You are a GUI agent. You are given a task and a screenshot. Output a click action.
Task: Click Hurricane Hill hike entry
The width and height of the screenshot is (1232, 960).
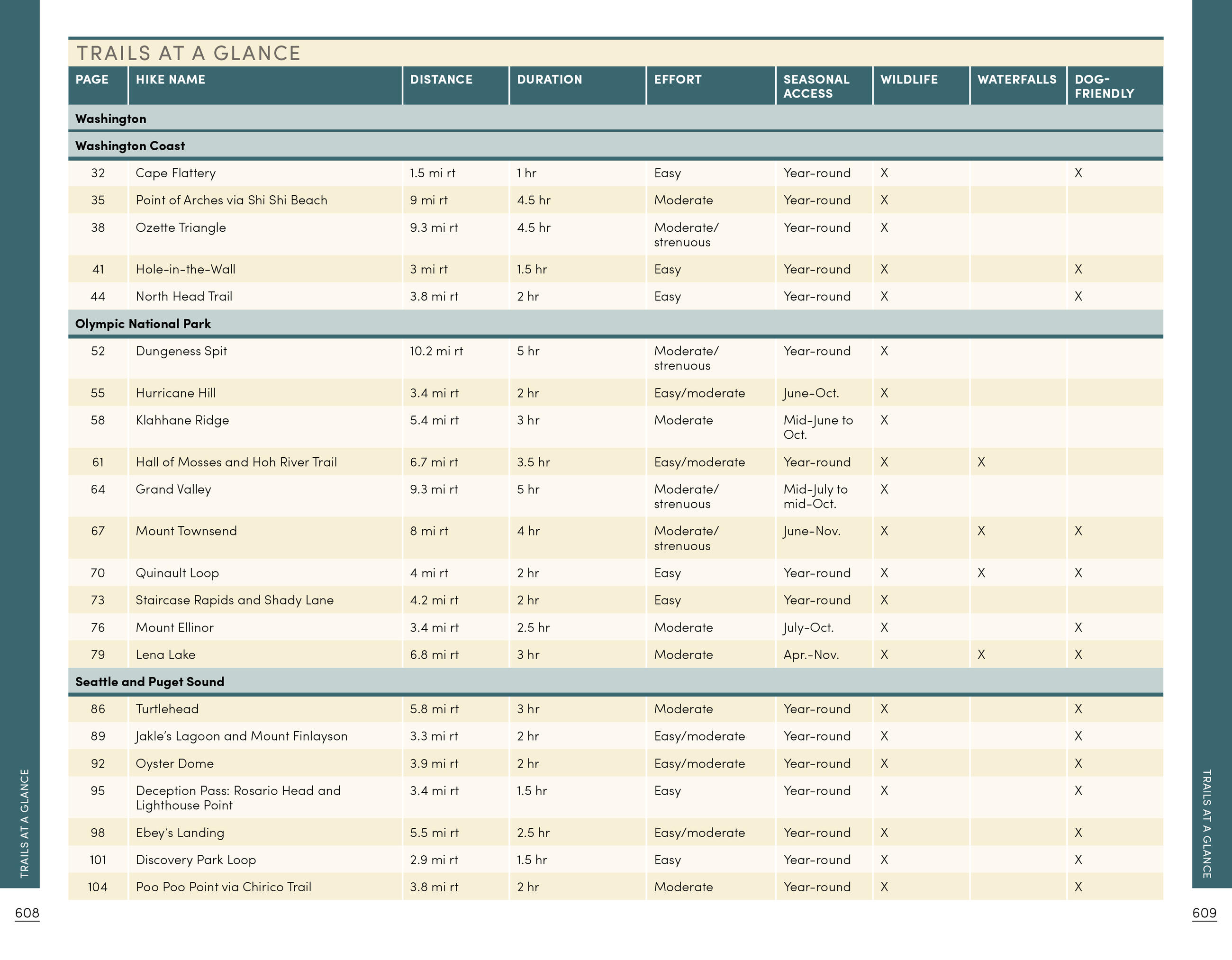click(175, 393)
